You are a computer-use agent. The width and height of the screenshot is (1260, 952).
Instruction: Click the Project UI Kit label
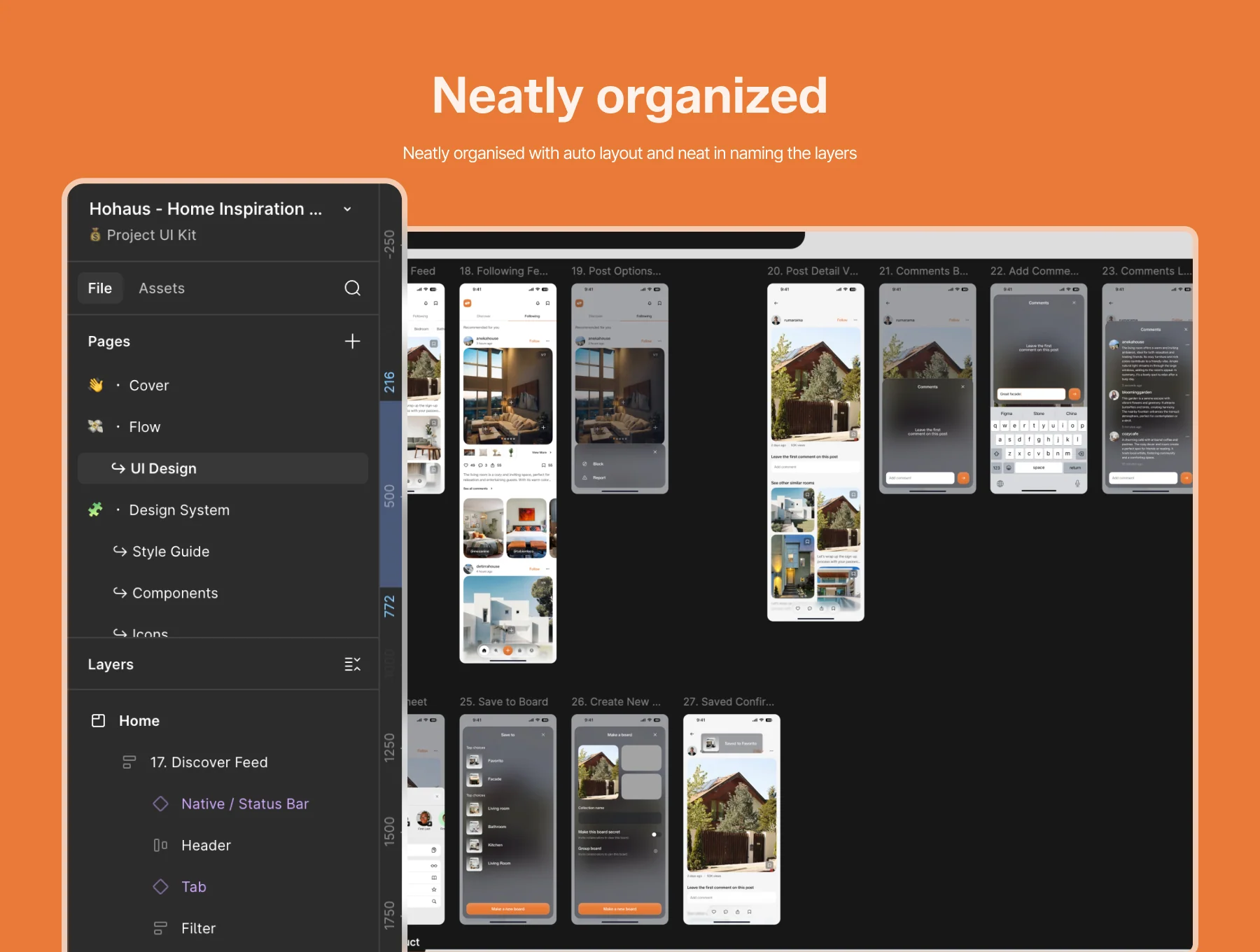151,235
